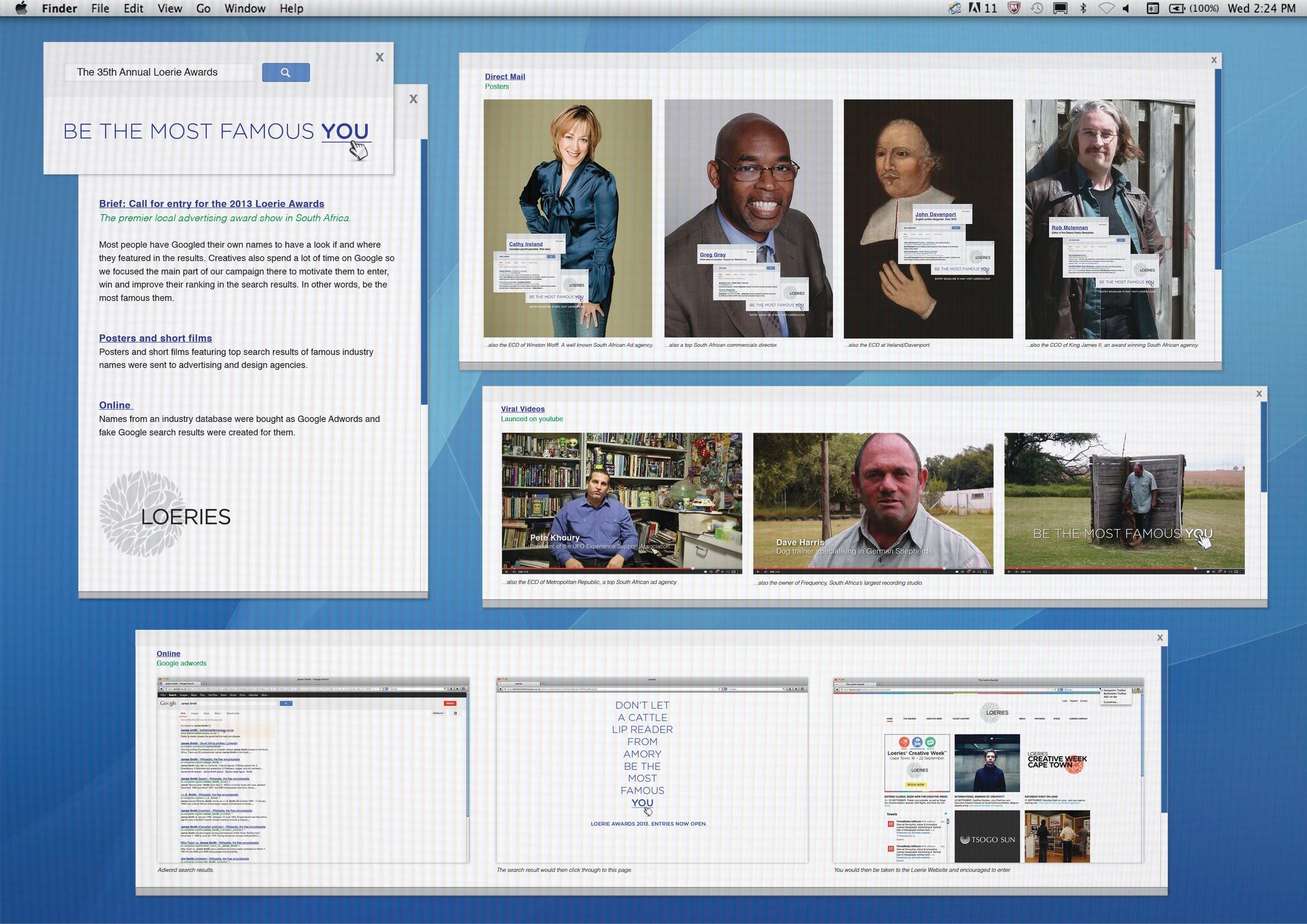Open the Online link in adwords window
This screenshot has height=924, width=1307.
(x=168, y=653)
